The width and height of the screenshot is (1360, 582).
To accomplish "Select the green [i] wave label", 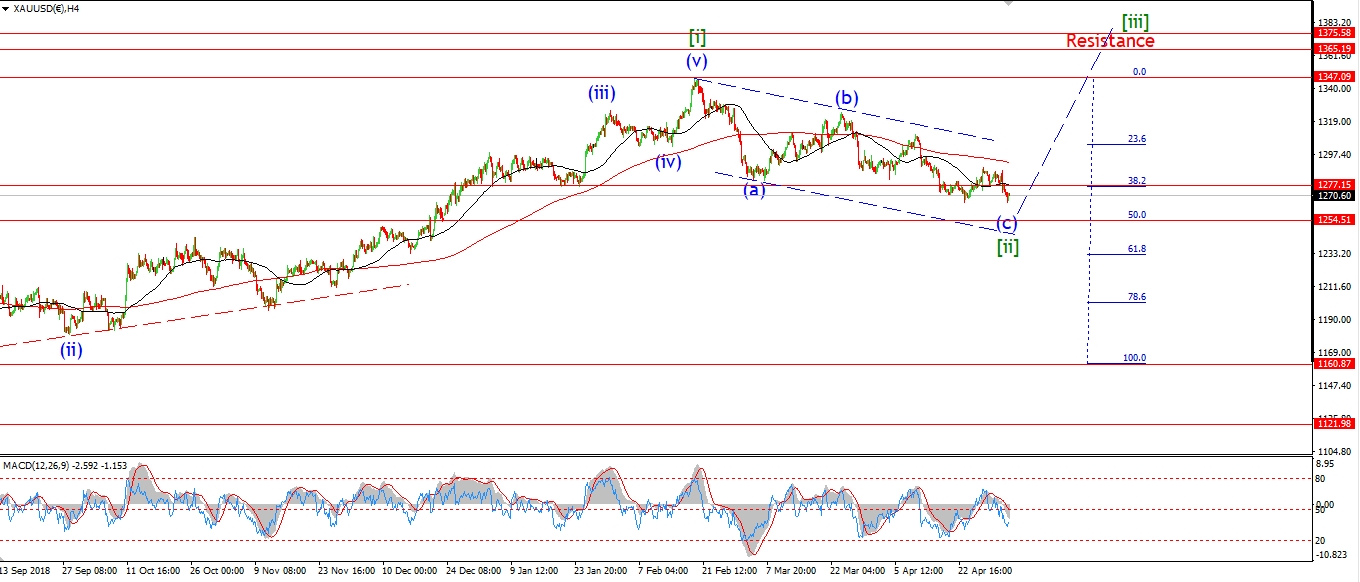I will 697,38.
